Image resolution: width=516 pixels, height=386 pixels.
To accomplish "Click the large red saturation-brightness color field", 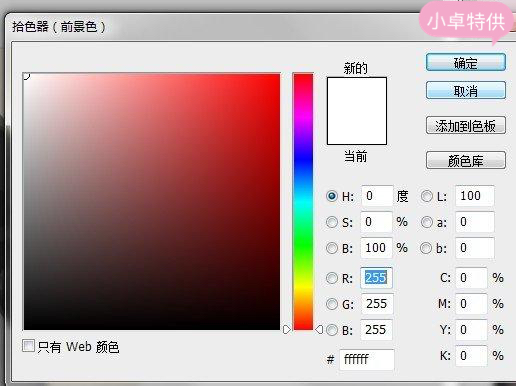I will (x=152, y=202).
